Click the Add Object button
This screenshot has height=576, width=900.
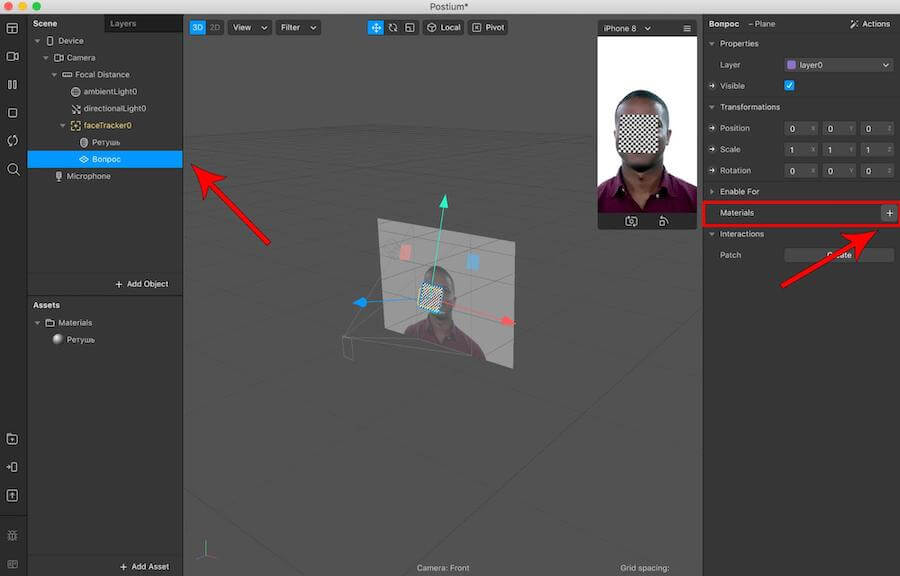click(141, 284)
